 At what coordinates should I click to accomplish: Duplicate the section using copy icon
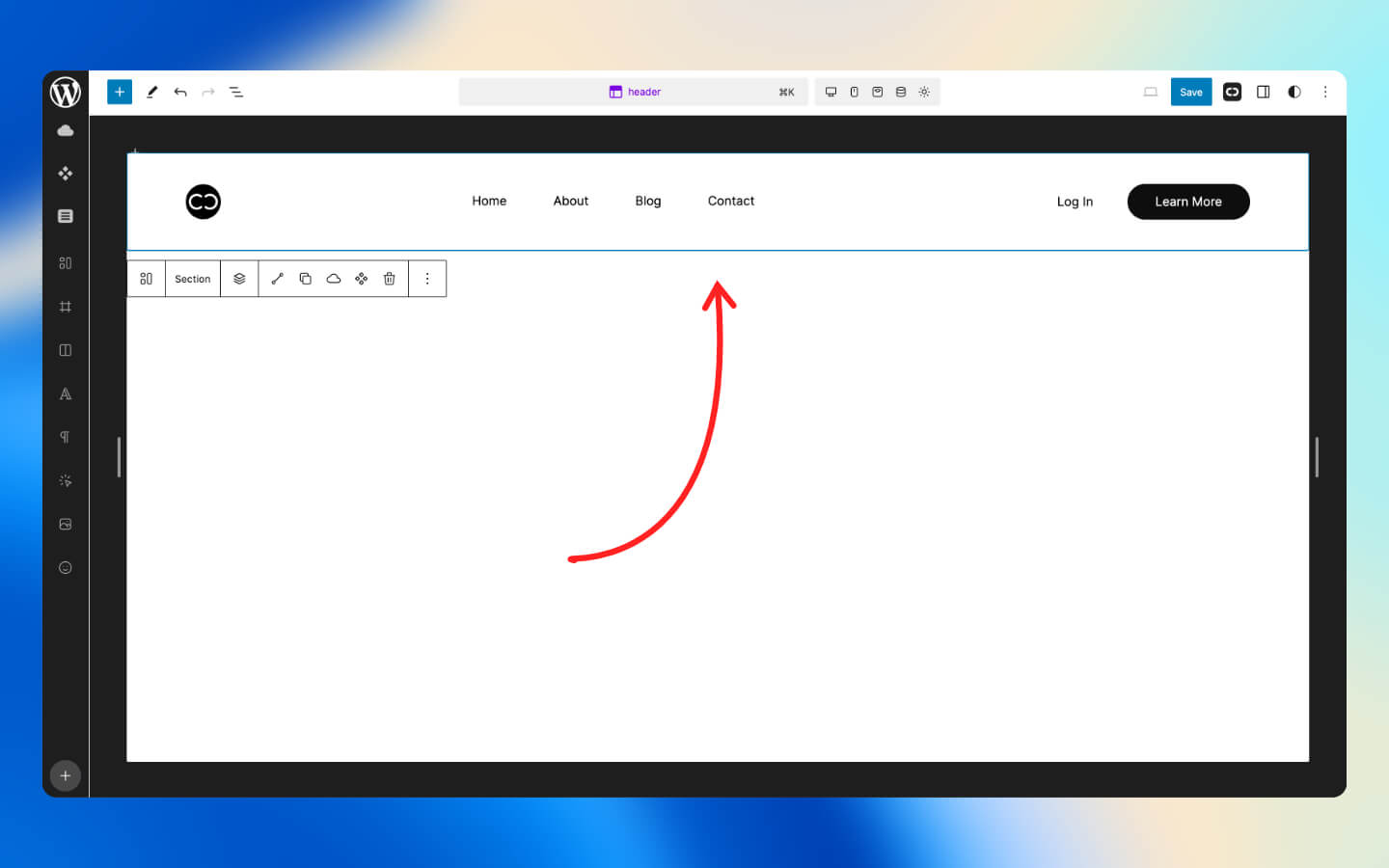click(306, 279)
